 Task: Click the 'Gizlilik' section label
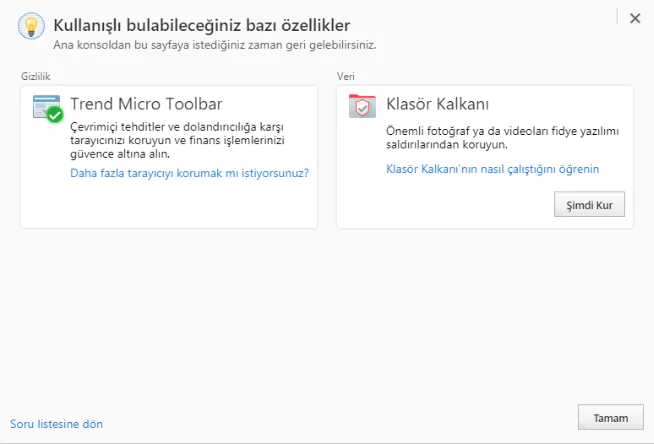tap(35, 76)
